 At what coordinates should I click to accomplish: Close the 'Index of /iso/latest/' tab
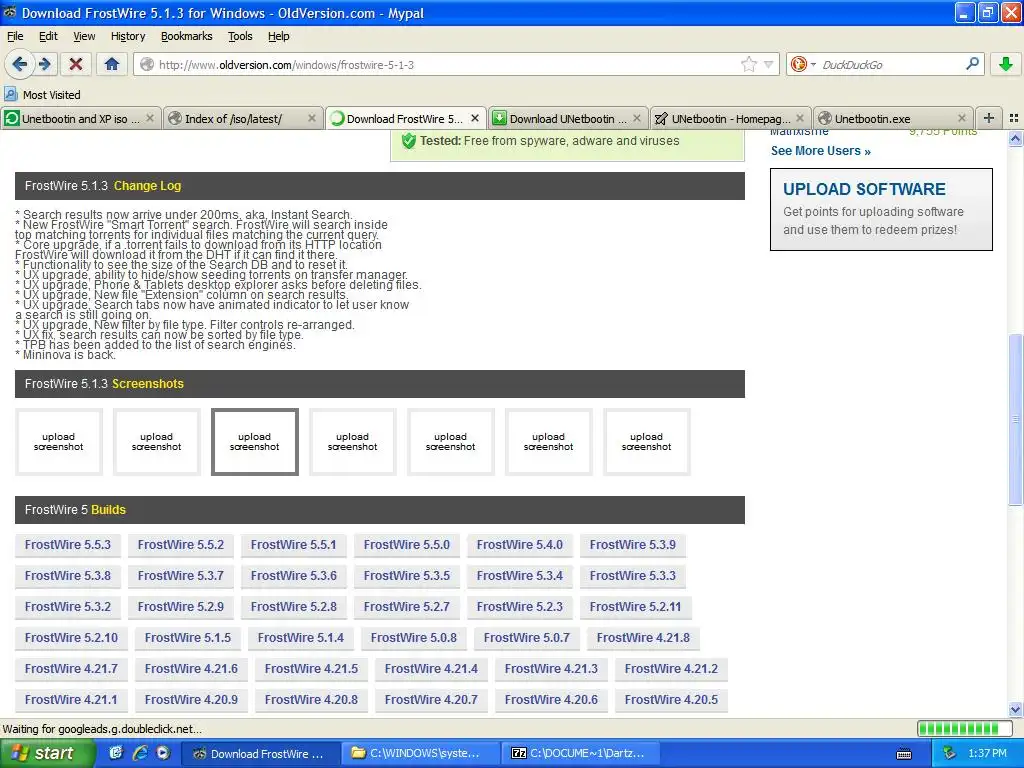point(312,118)
